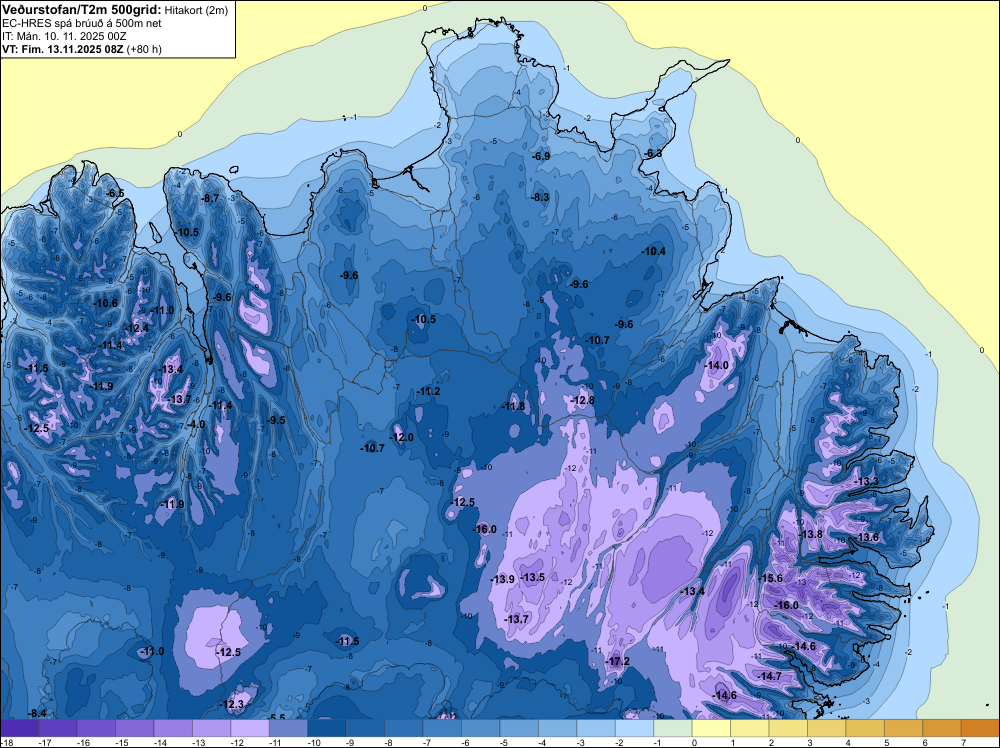
Task: Click the -12.8 temperature value on map
Action: click(x=582, y=400)
